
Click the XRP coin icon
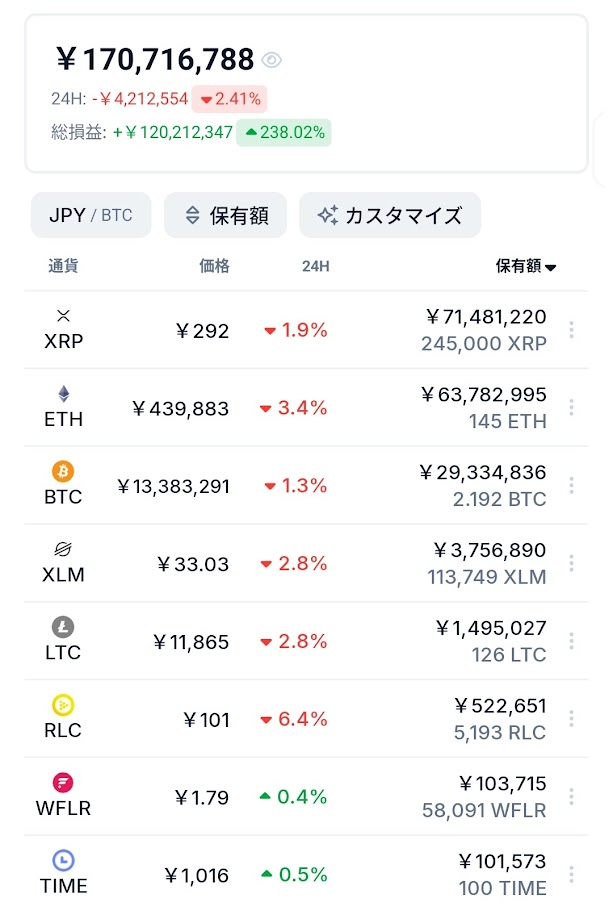coord(64,316)
